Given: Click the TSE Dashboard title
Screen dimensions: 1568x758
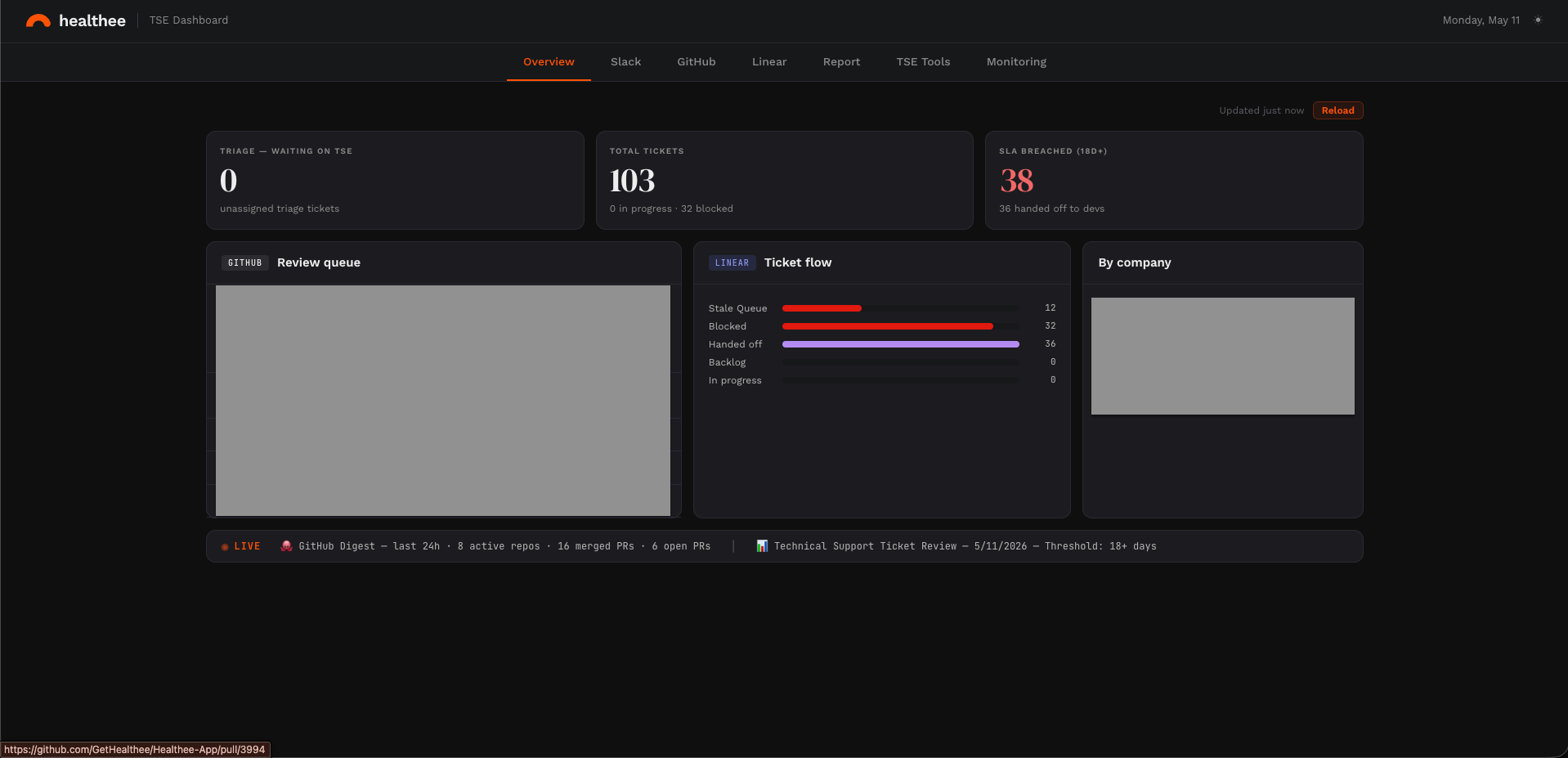Looking at the screenshot, I should (x=189, y=20).
